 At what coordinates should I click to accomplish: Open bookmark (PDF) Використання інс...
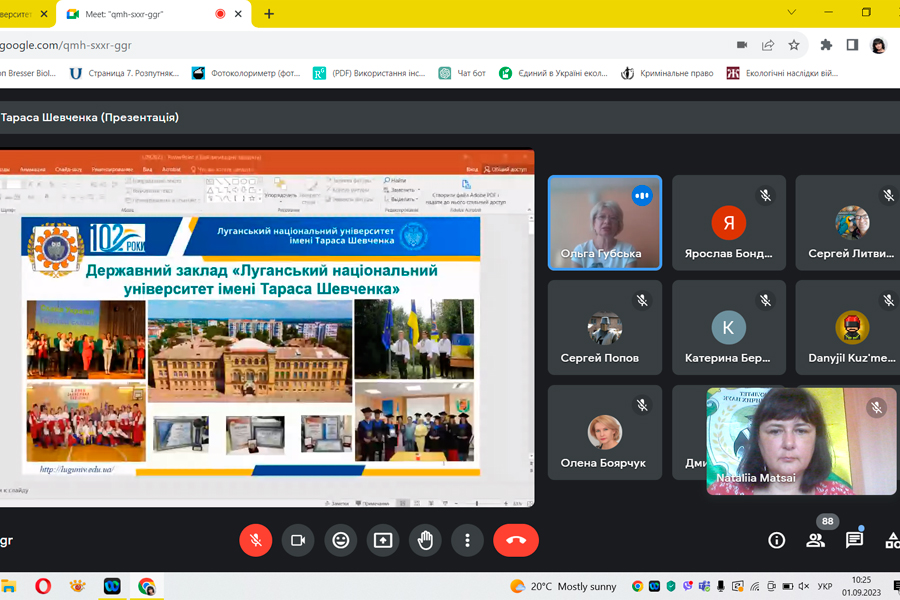pyautogui.click(x=369, y=73)
